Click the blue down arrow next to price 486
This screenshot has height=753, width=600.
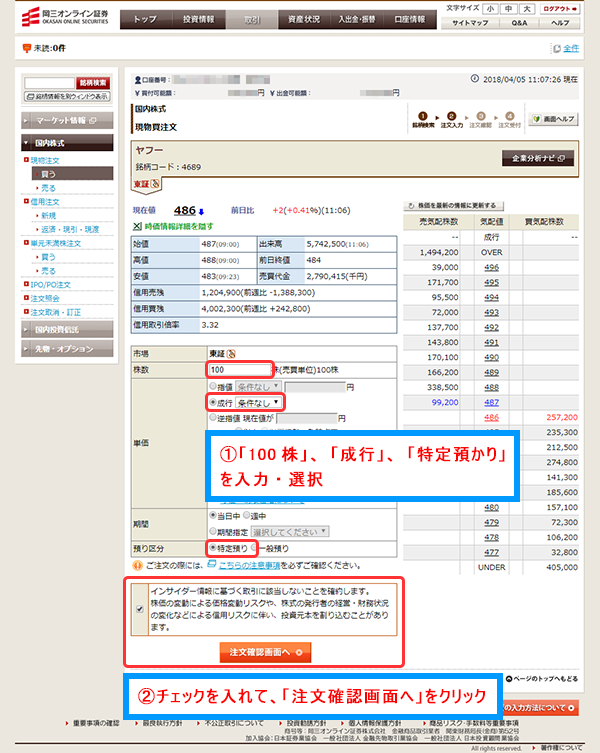201,211
